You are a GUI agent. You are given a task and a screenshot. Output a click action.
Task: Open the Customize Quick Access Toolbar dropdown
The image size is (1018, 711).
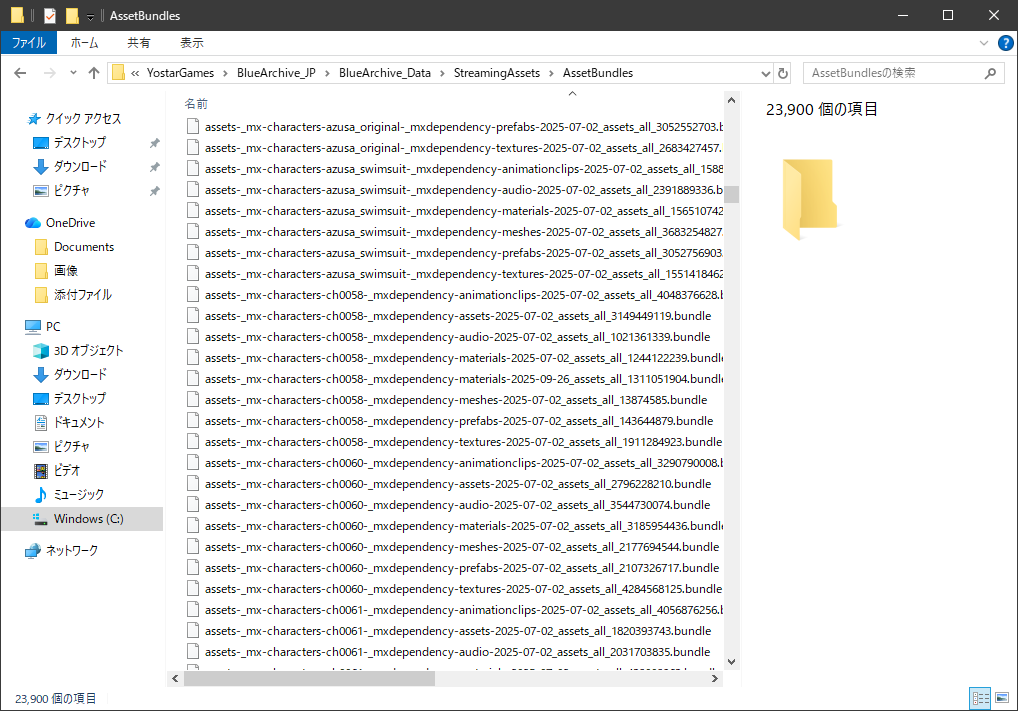90,17
